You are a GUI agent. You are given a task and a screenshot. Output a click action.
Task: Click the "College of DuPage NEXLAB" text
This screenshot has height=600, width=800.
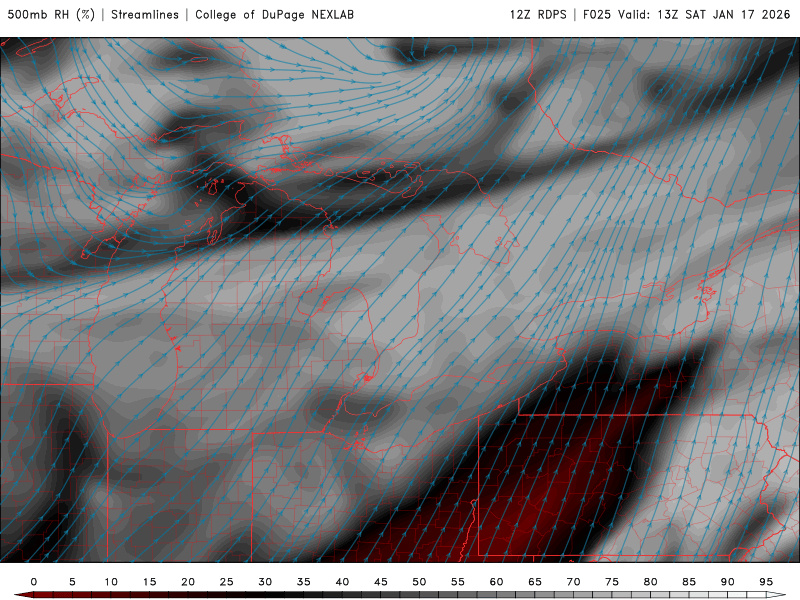[274, 14]
